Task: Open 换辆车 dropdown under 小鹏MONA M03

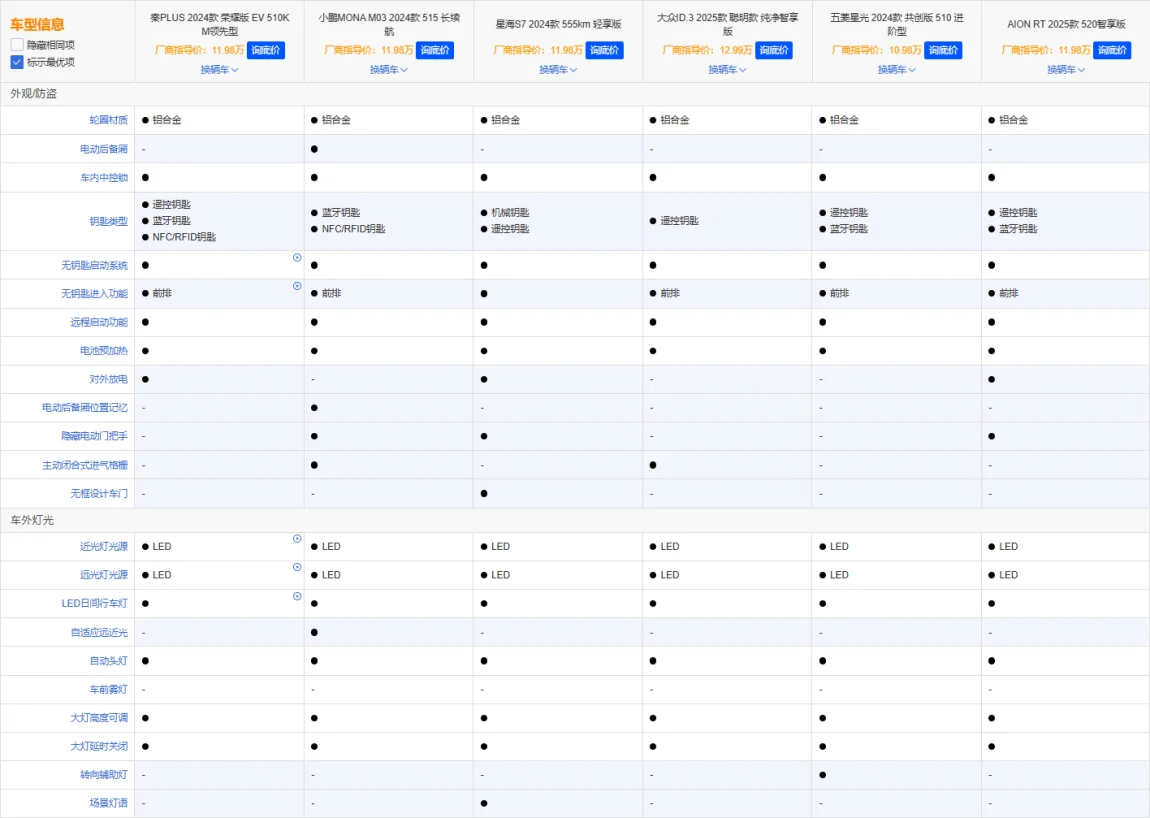Action: pos(389,70)
